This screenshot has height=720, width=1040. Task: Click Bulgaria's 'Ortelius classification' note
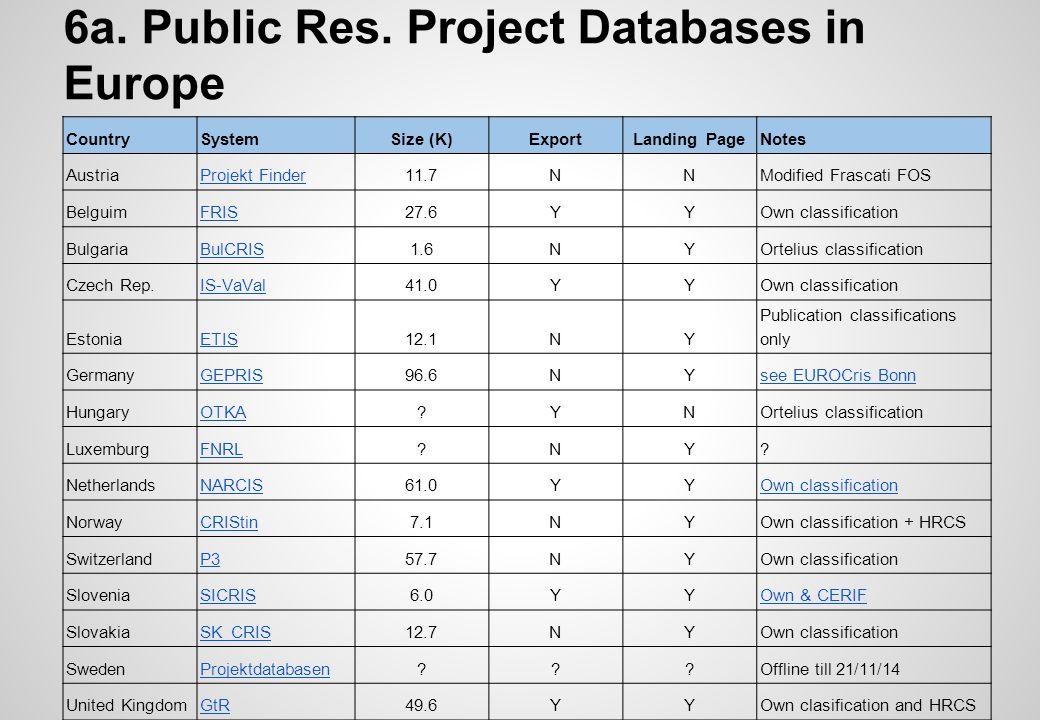pos(841,249)
